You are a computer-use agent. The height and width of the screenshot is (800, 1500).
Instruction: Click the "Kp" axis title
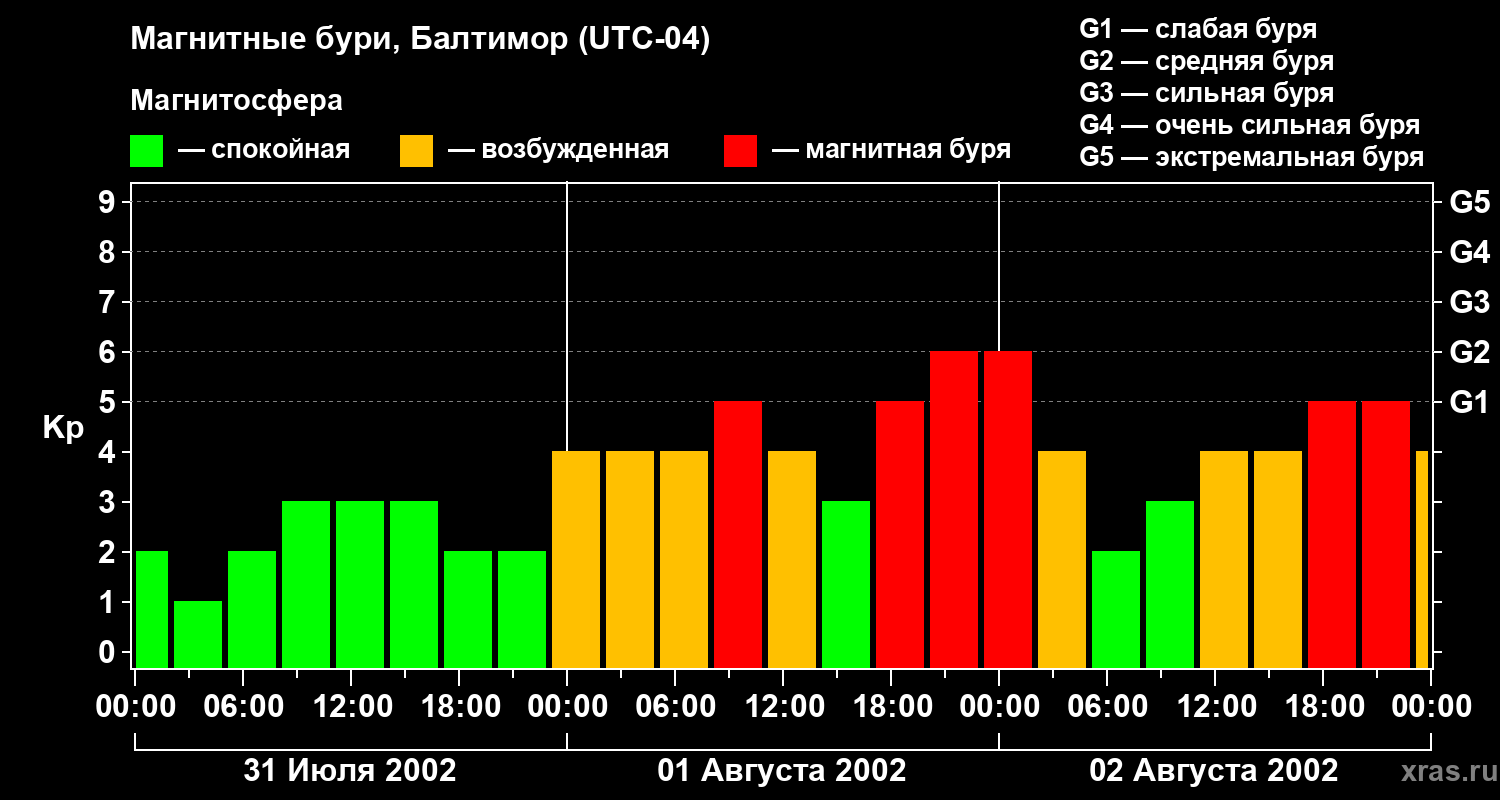[x=63, y=428]
